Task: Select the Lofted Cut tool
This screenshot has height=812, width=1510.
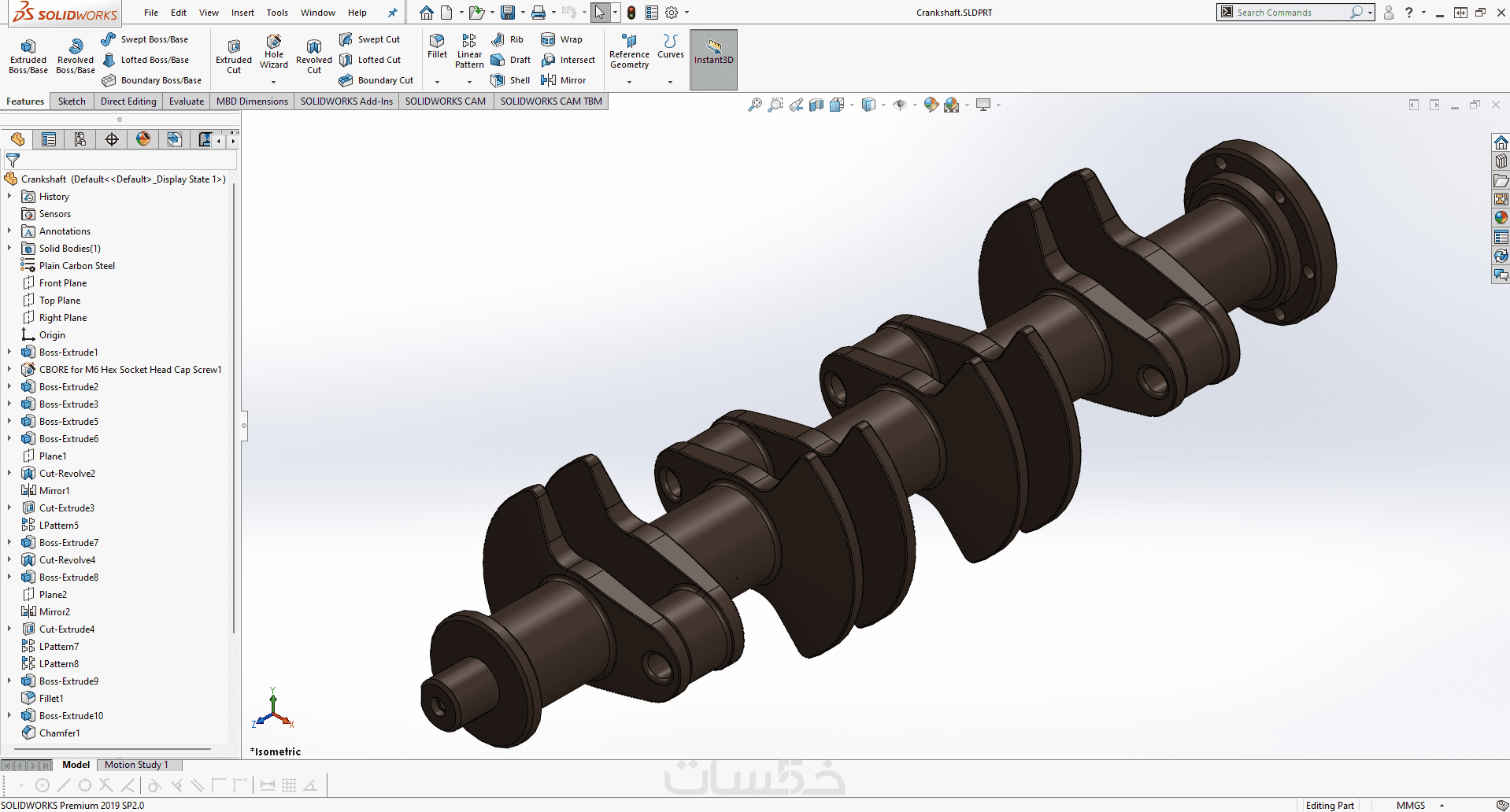Action: click(370, 60)
